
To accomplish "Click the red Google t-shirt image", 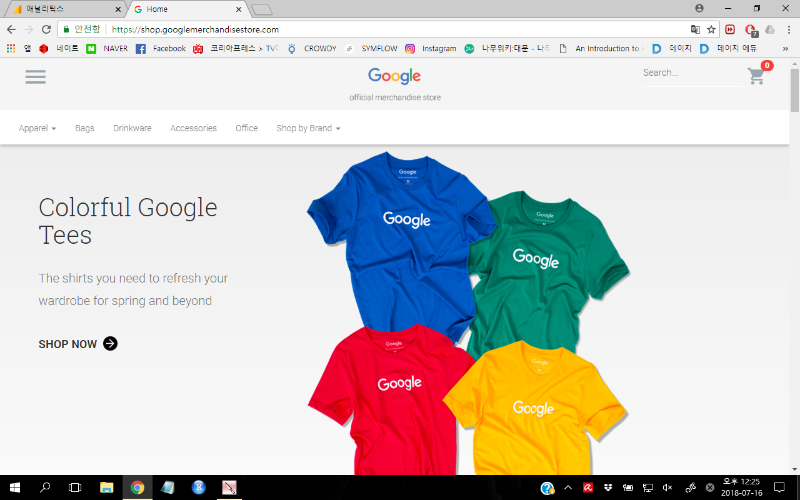I will click(390, 401).
